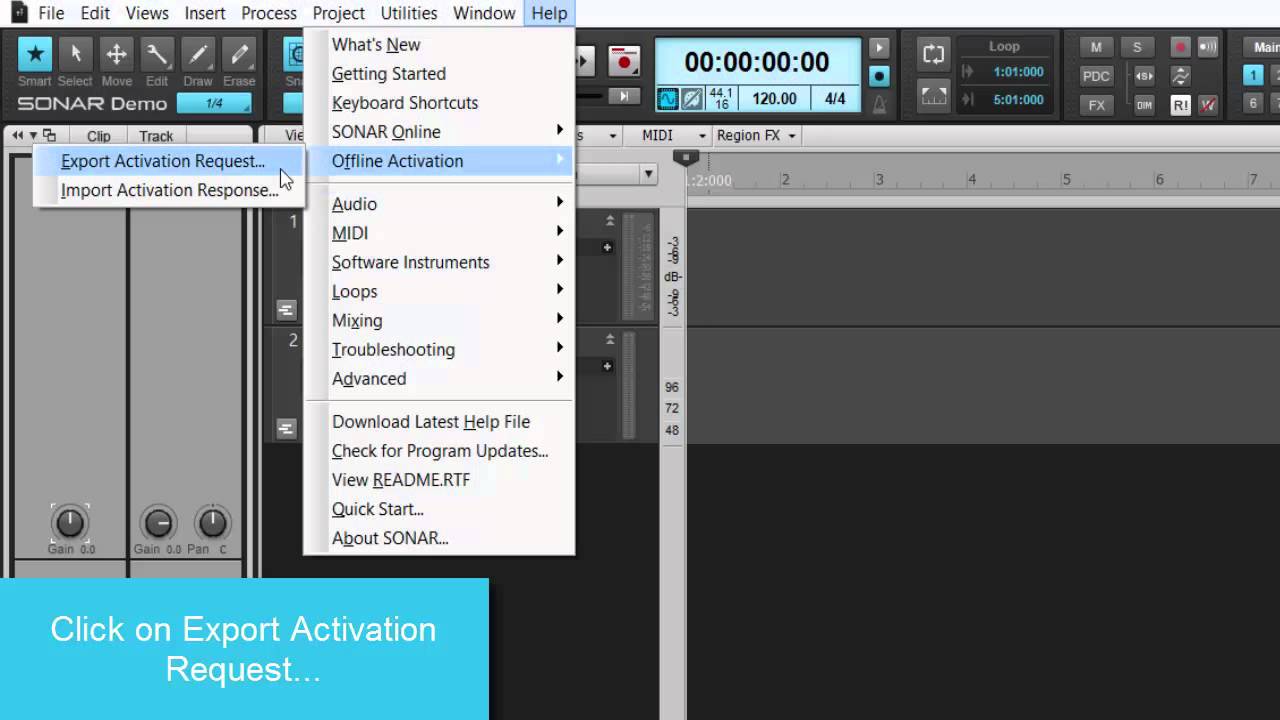Image resolution: width=1280 pixels, height=720 pixels.
Task: Click the left Gain knob in inspector
Action: click(70, 522)
